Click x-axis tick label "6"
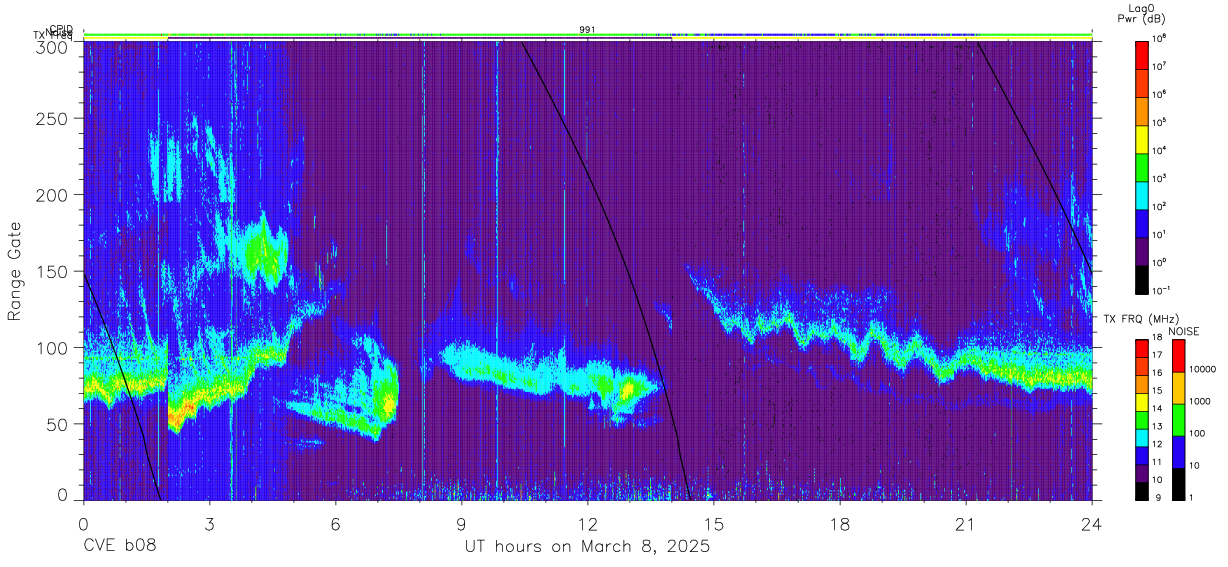This screenshot has width=1228, height=567. coord(335,524)
